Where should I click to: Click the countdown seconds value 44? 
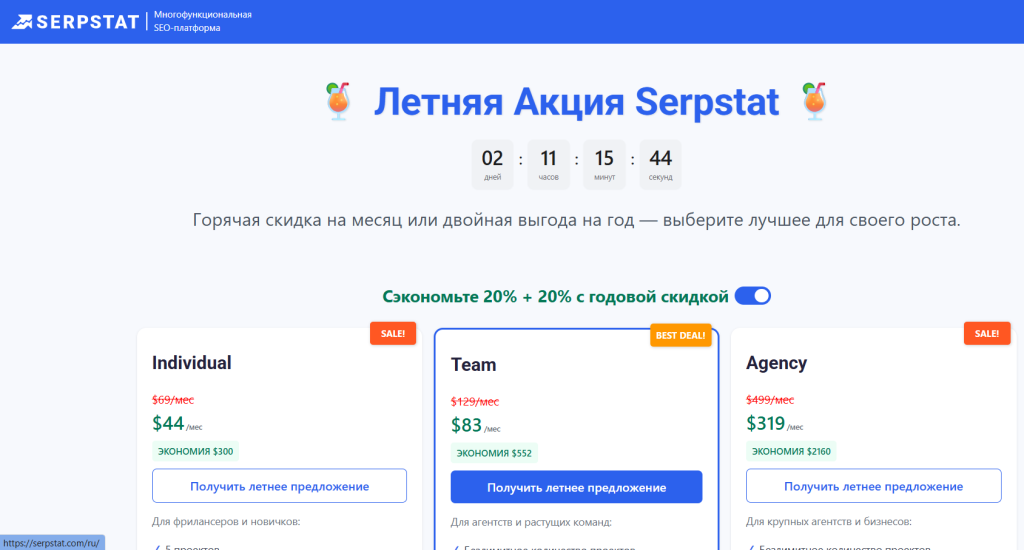pos(660,158)
